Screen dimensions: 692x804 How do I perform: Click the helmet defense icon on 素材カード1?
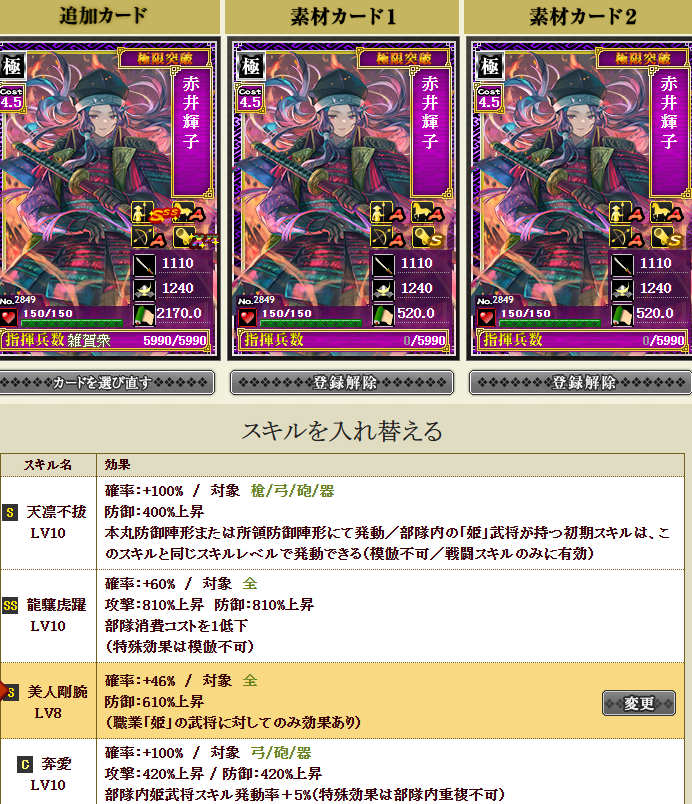383,290
